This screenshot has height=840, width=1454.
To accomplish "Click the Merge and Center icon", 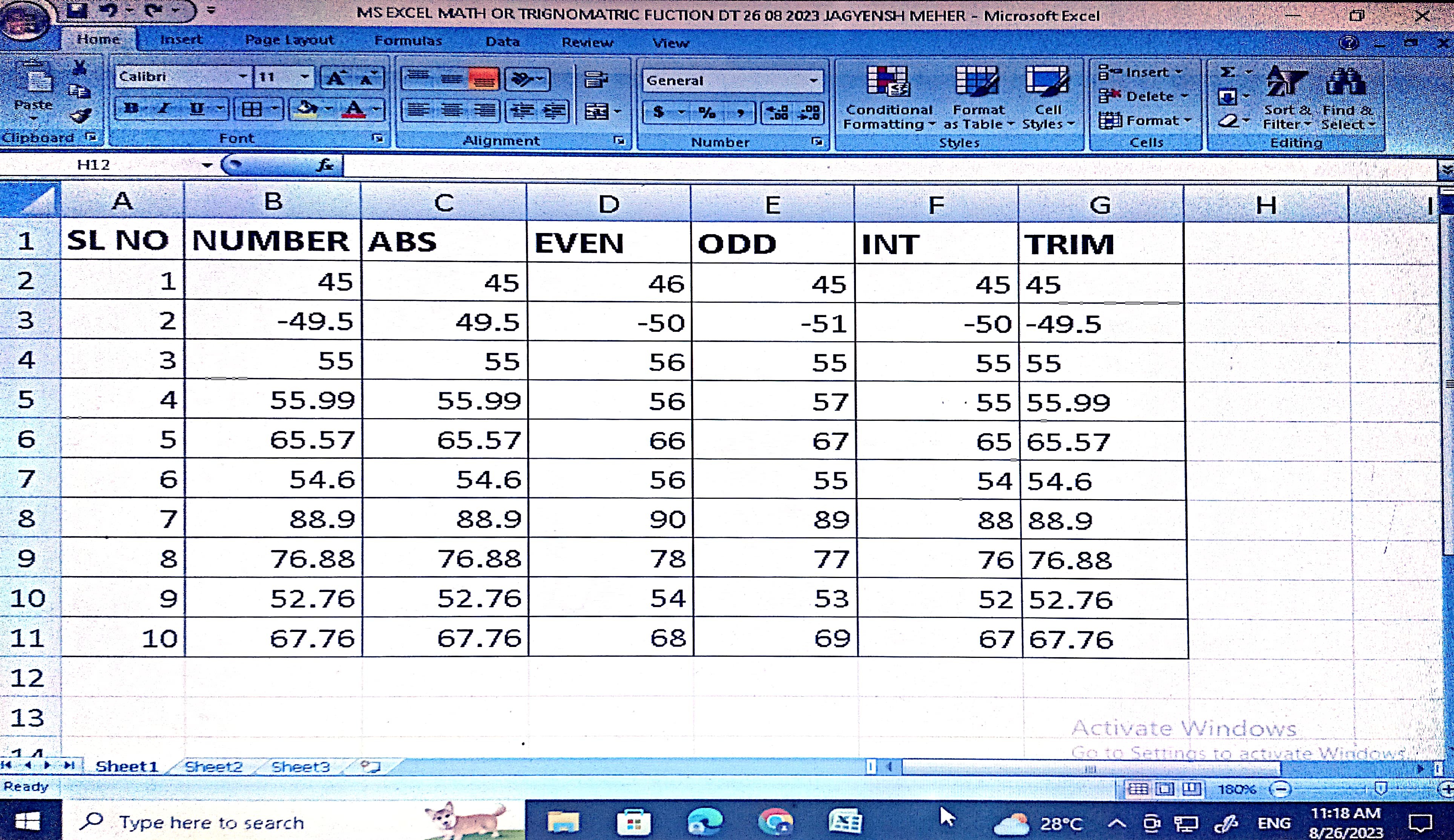I will click(597, 111).
